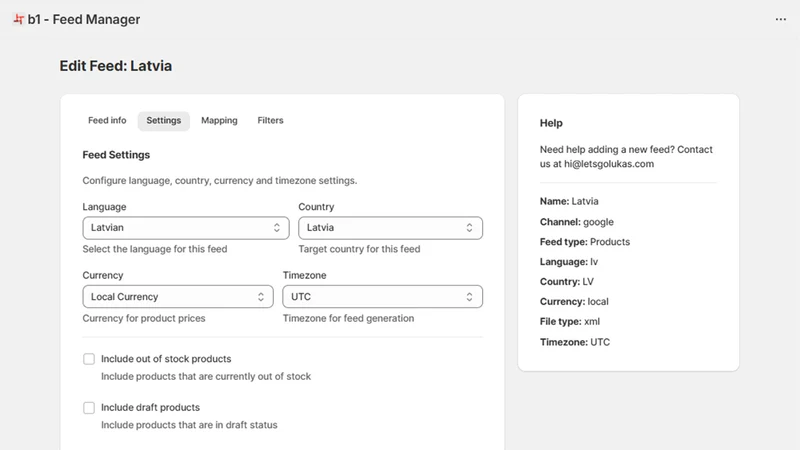This screenshot has width=800, height=450.
Task: Click the Feed Settings section heading
Action: 116,155
